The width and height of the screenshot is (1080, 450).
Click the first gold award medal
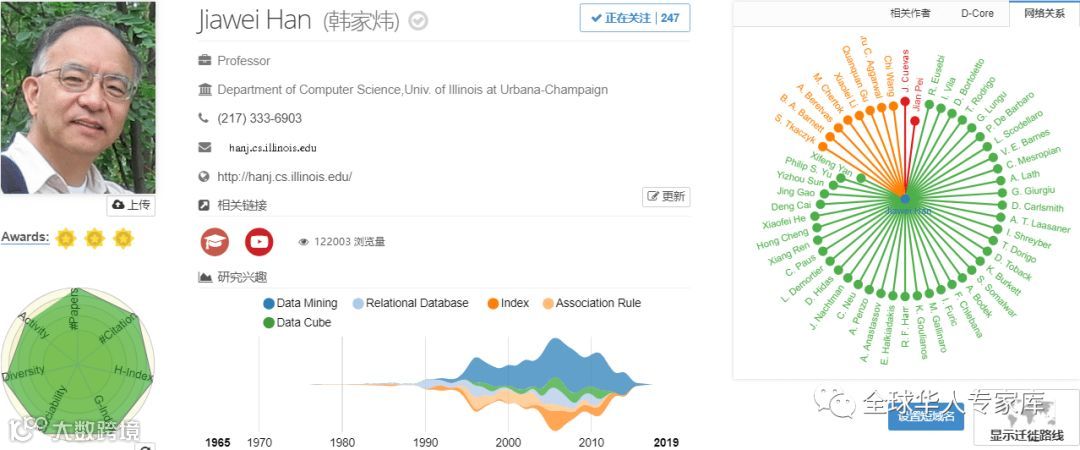point(66,238)
